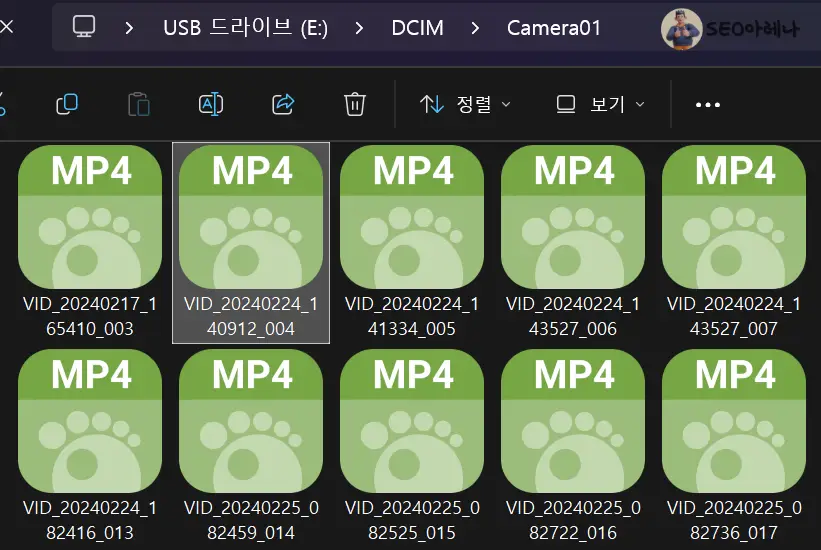Click filename text VID_20240217_165410_003
The height and width of the screenshot is (550, 821).
pos(90,316)
